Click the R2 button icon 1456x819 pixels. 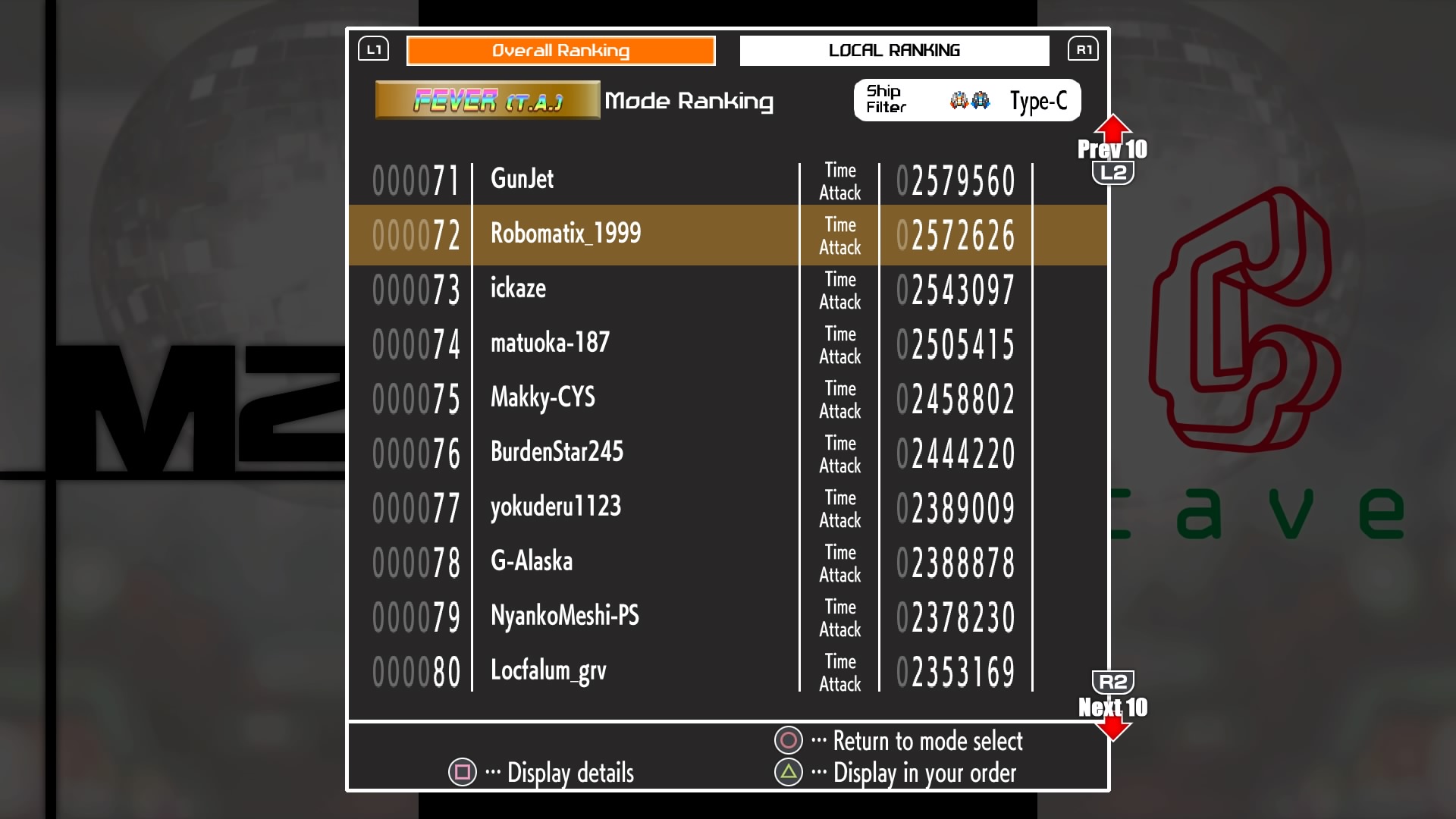pyautogui.click(x=1112, y=682)
